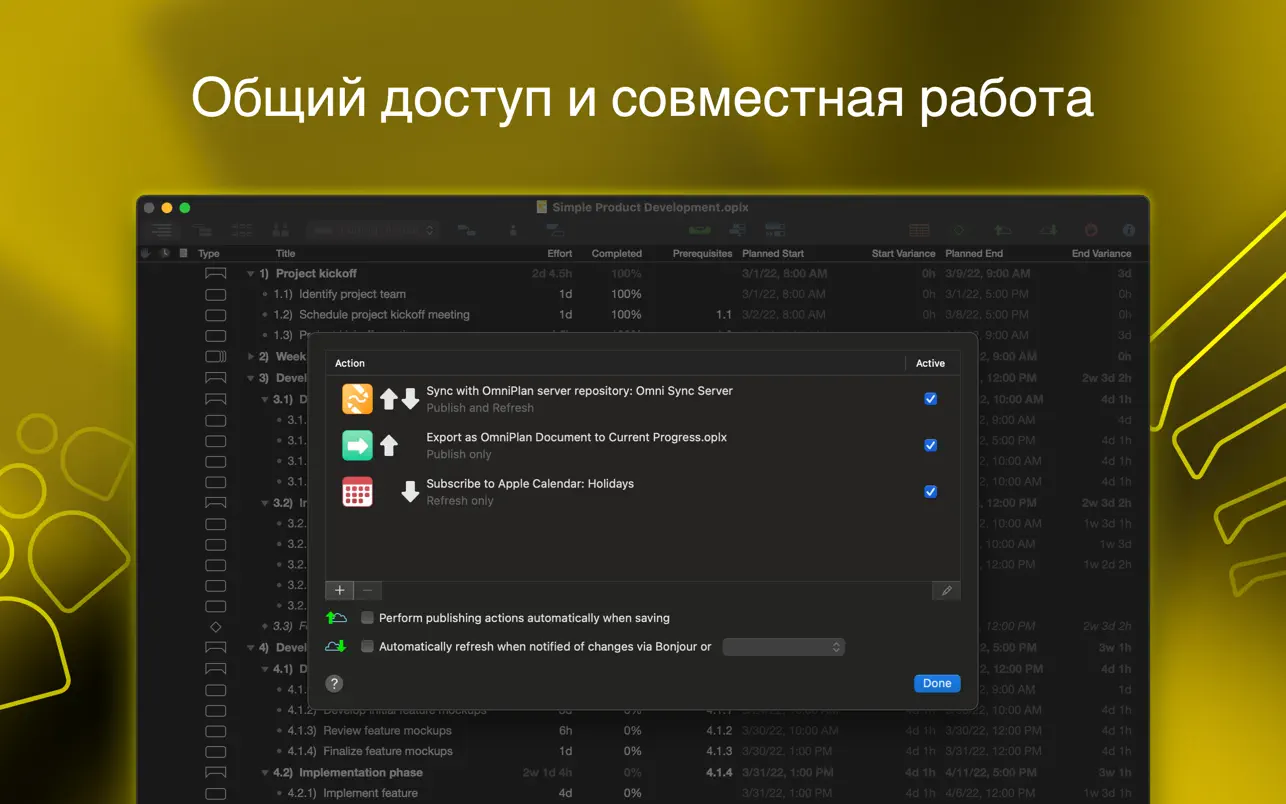
Task: Click the Action column header
Action: point(350,363)
